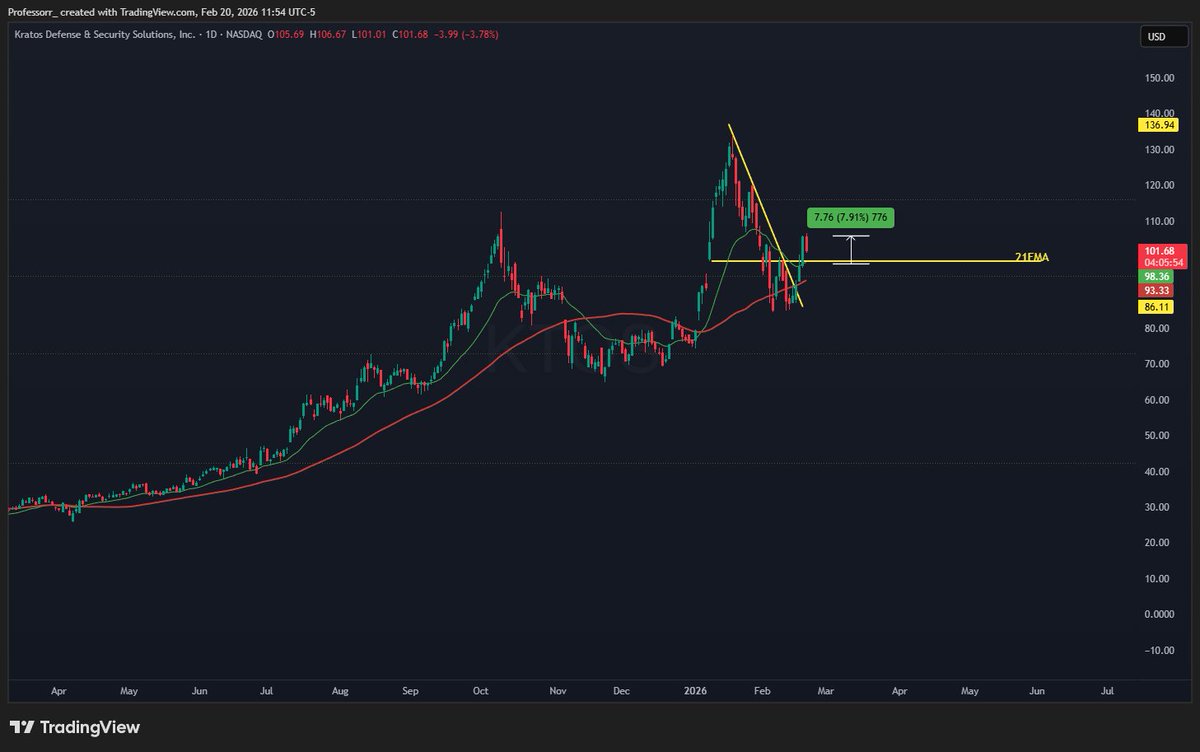
Task: Click 130.00 on the price axis
Action: [1161, 150]
